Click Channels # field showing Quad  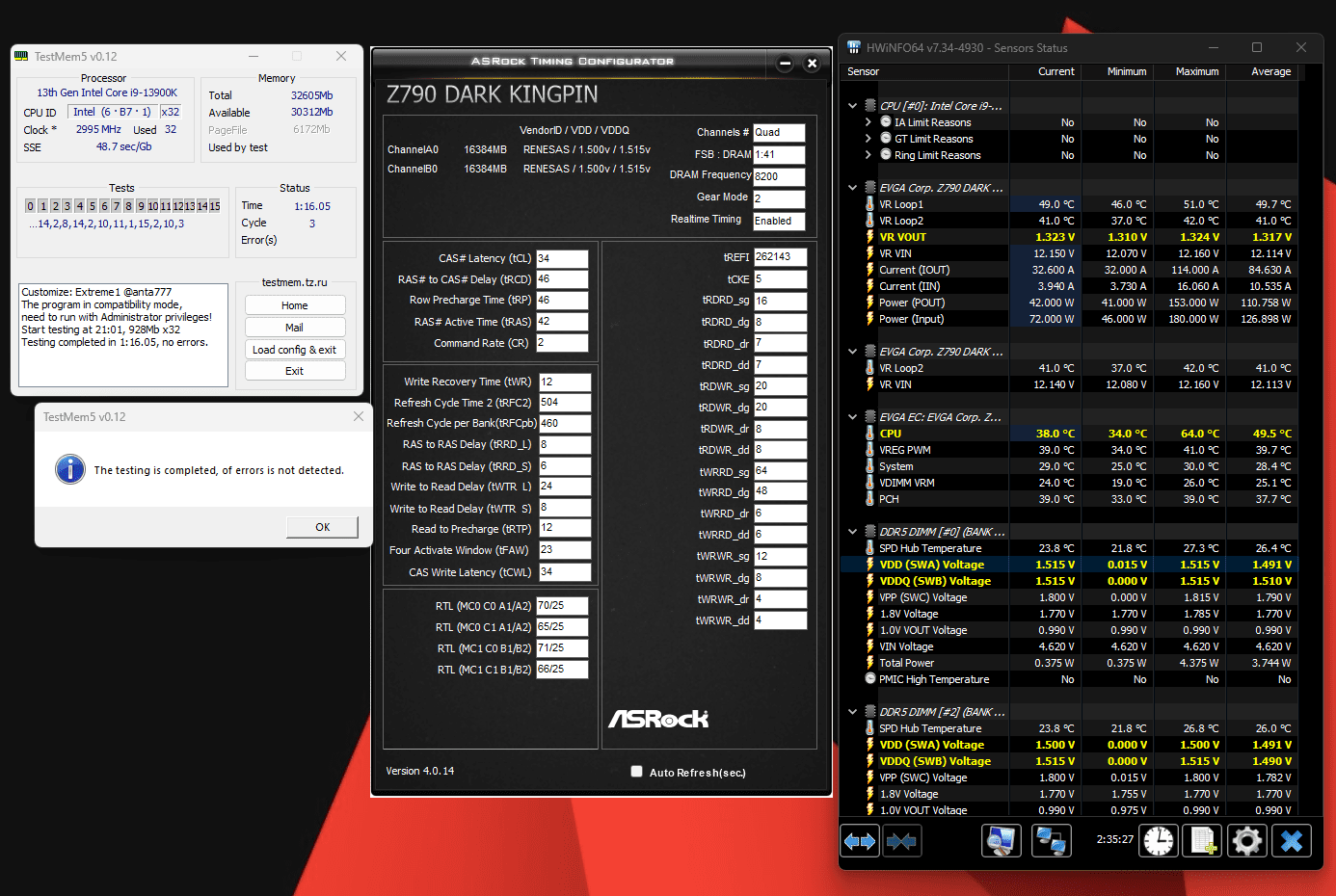pyautogui.click(x=779, y=132)
